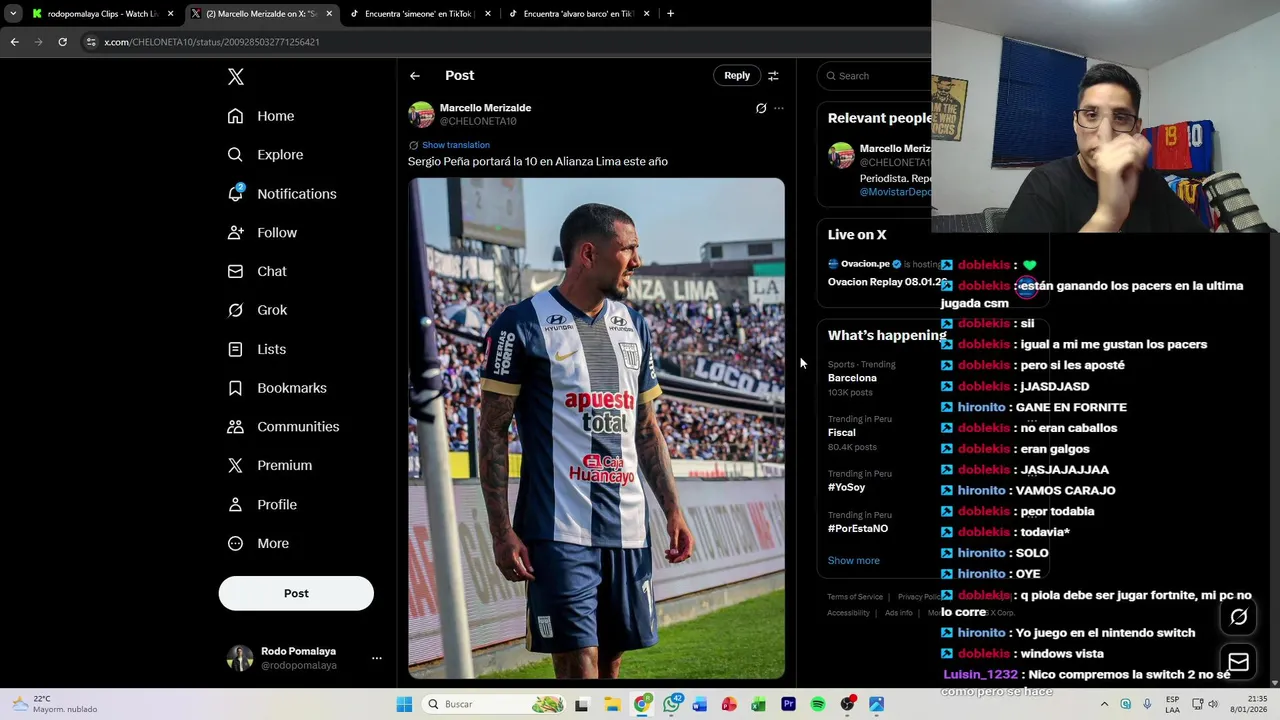
Task: Open the Terms of Service link
Action: 854,597
